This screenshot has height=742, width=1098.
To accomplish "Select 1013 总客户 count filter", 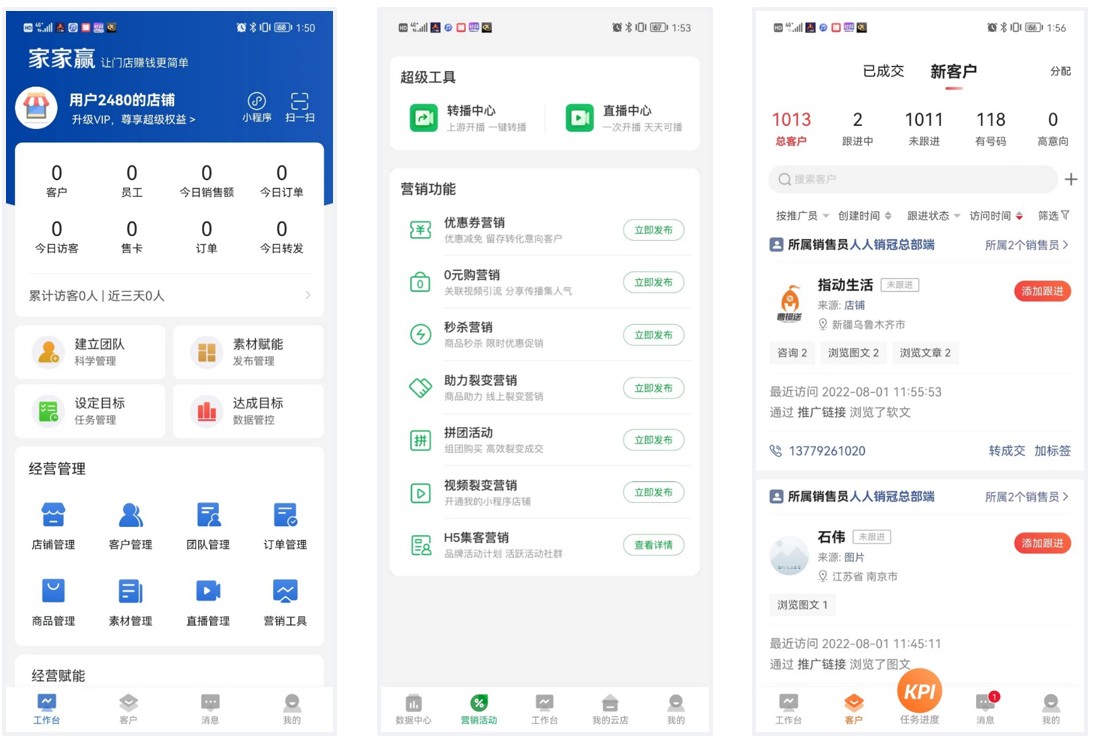I will point(791,128).
